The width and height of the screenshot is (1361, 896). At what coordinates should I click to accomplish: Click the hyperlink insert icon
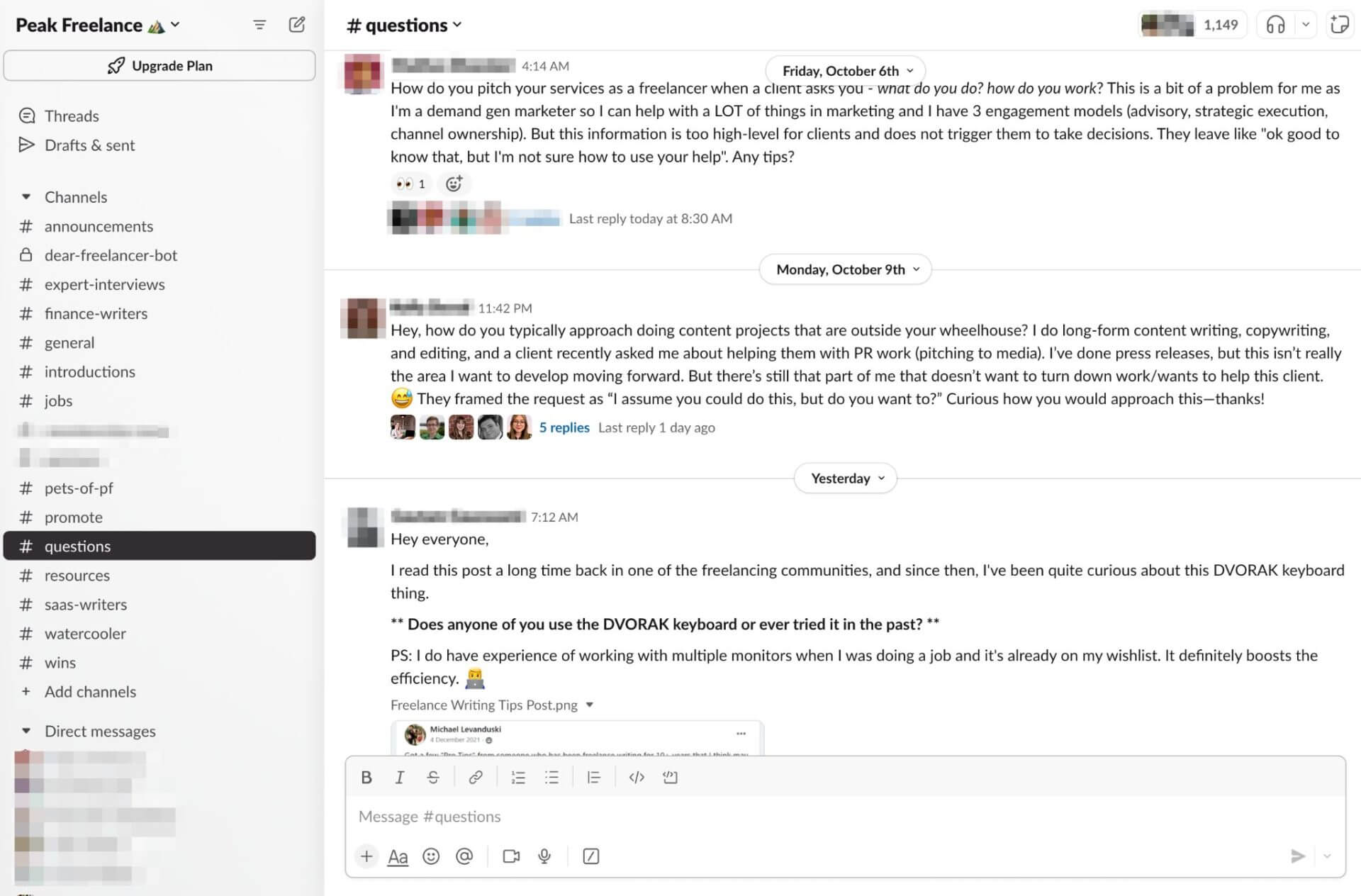pos(476,777)
